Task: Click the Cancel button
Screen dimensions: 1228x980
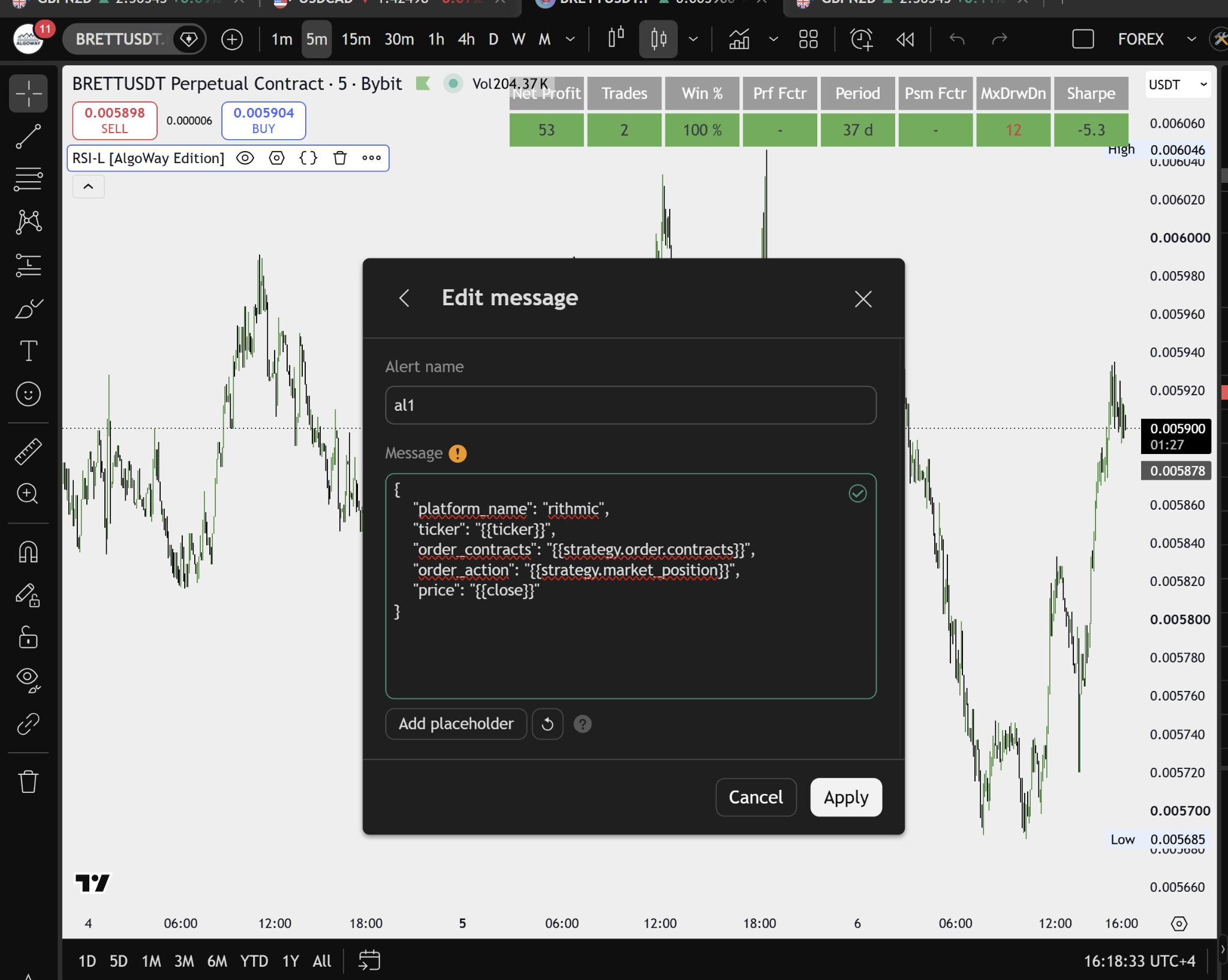Action: click(756, 797)
